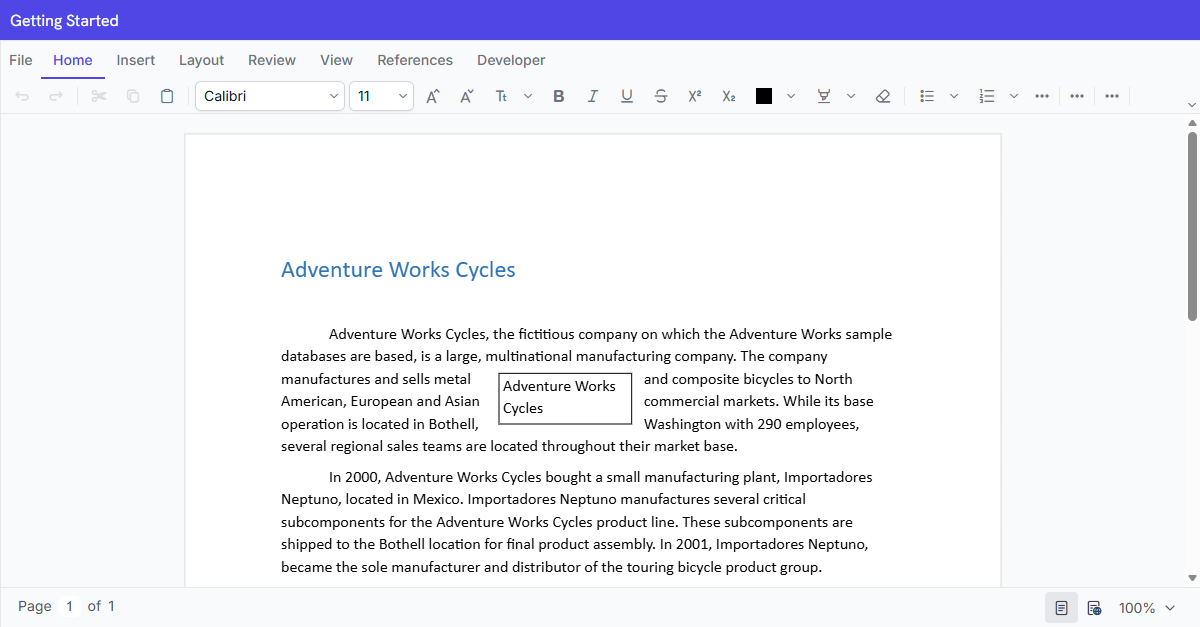The image size is (1200, 627).
Task: Toggle bold formatting
Action: tap(559, 96)
